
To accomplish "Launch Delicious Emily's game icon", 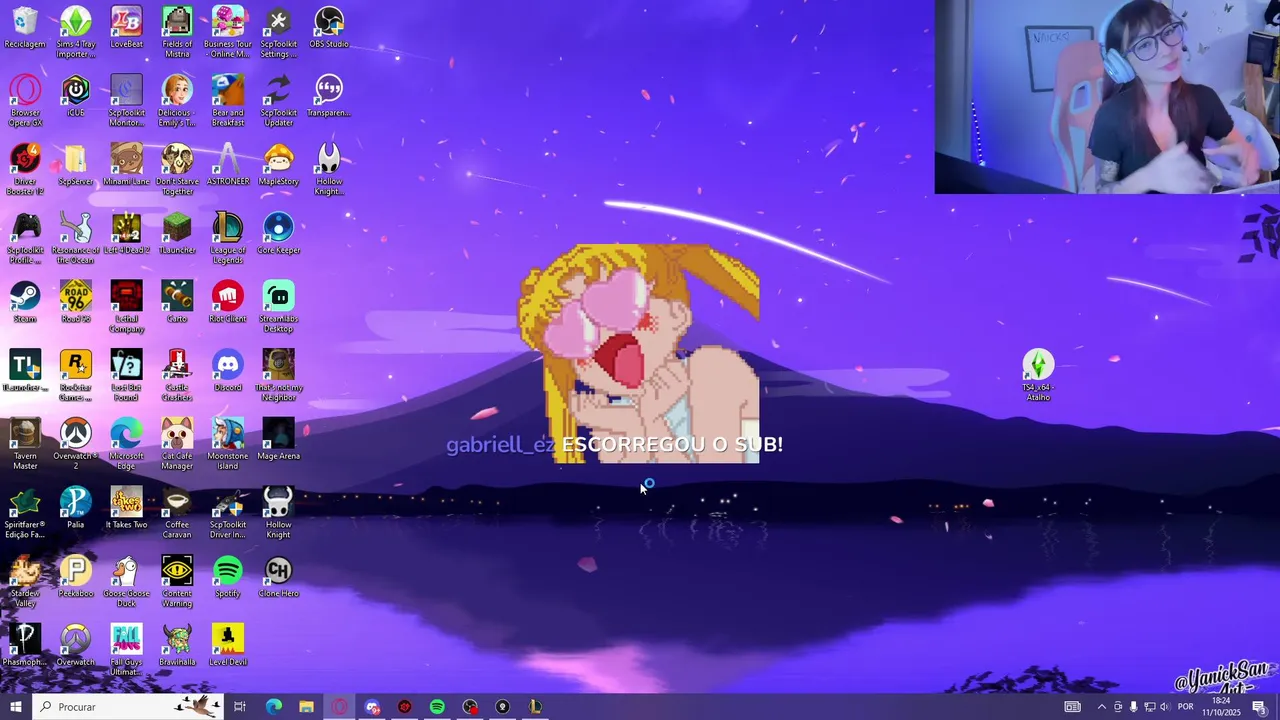I will (177, 101).
